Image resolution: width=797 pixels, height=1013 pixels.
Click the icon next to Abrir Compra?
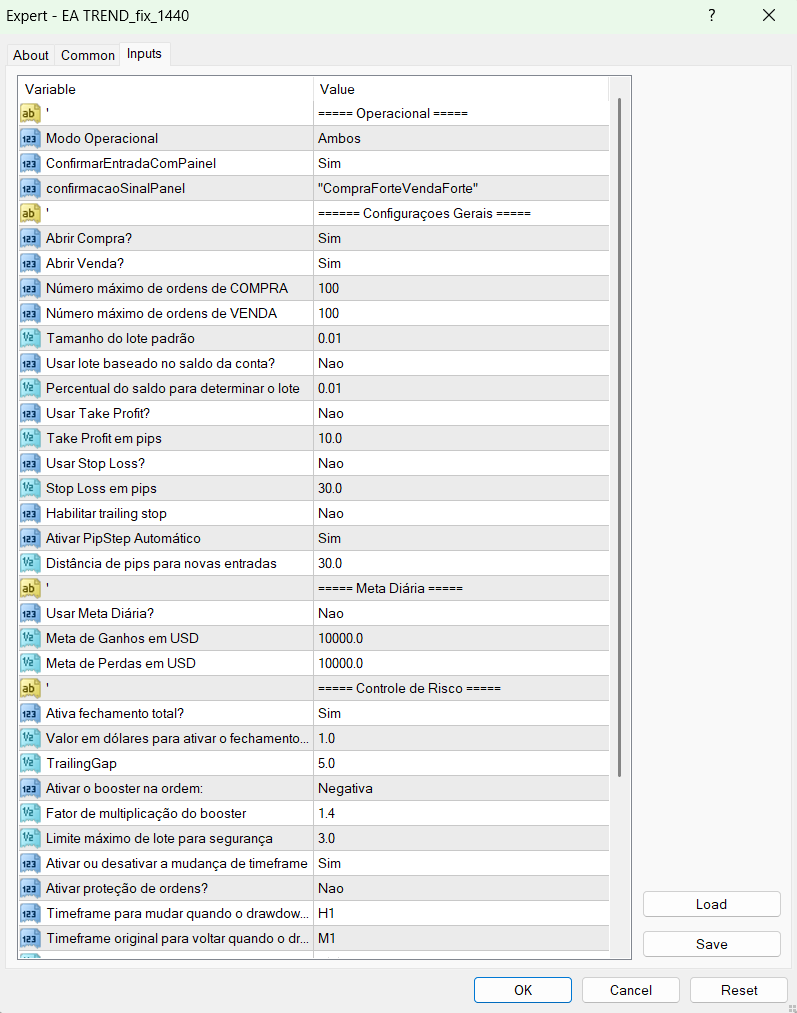[x=30, y=238]
